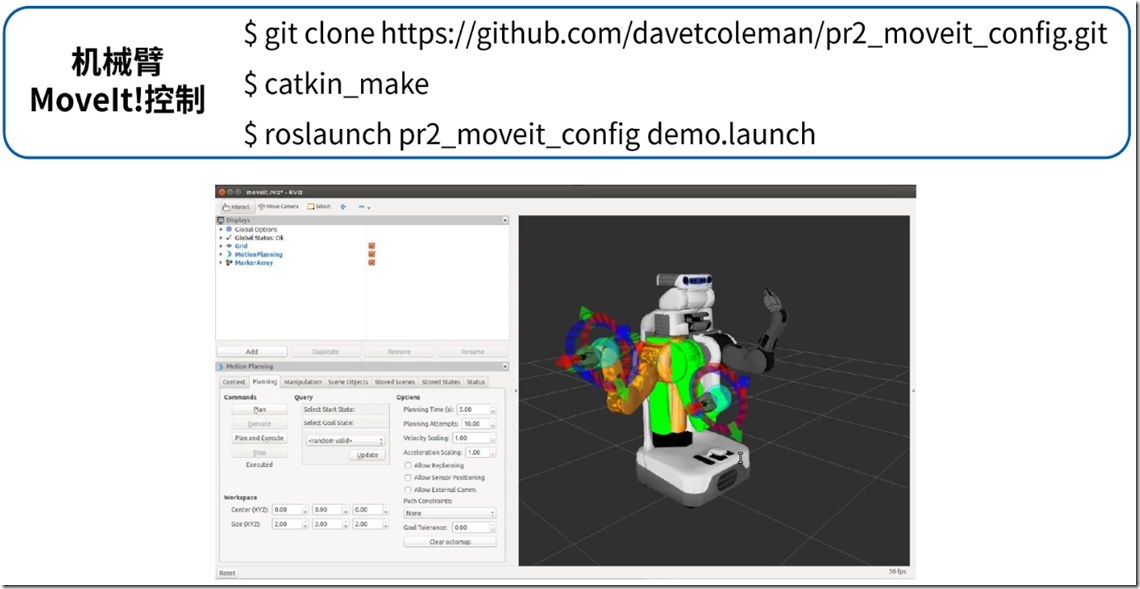
Task: Uncheck the Grid display checkbox
Action: [372, 247]
